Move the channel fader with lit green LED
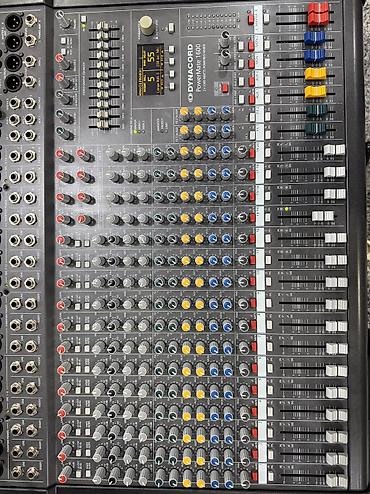 [x=323, y=216]
